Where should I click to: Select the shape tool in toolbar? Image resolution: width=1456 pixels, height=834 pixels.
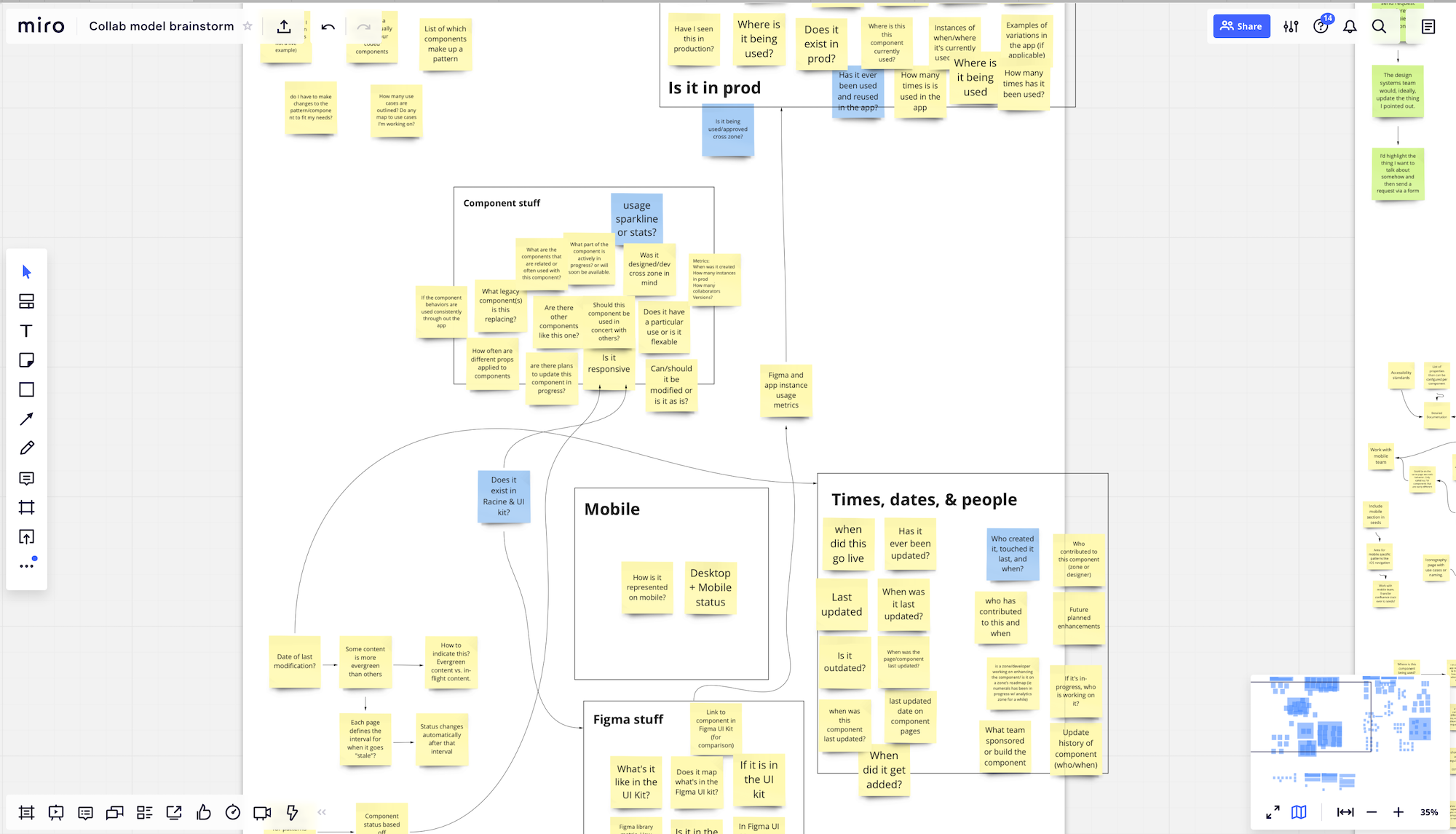click(26, 390)
